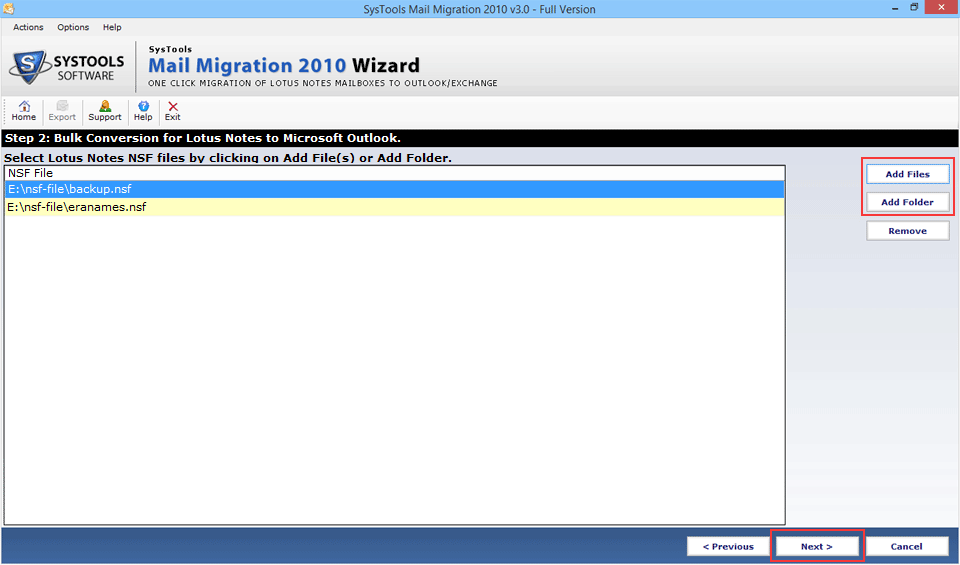The image size is (960, 565).
Task: Click the red Exit toolbar icon
Action: (173, 111)
